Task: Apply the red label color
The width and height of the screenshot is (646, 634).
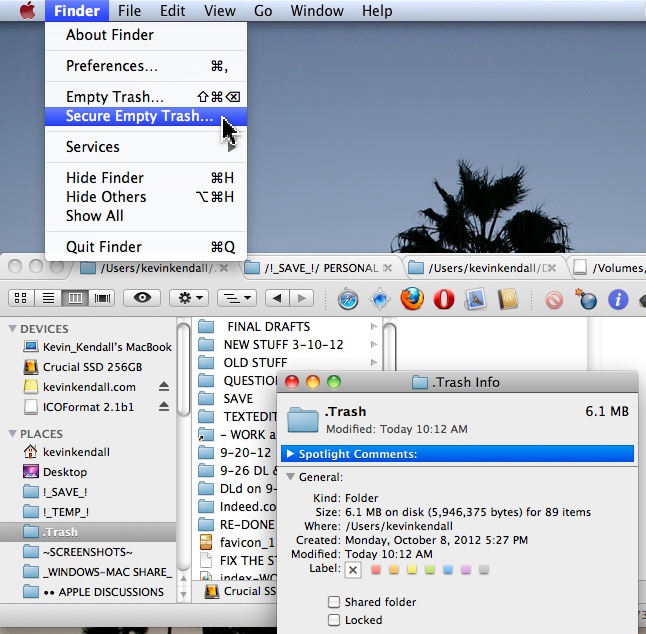Action: coord(376,570)
